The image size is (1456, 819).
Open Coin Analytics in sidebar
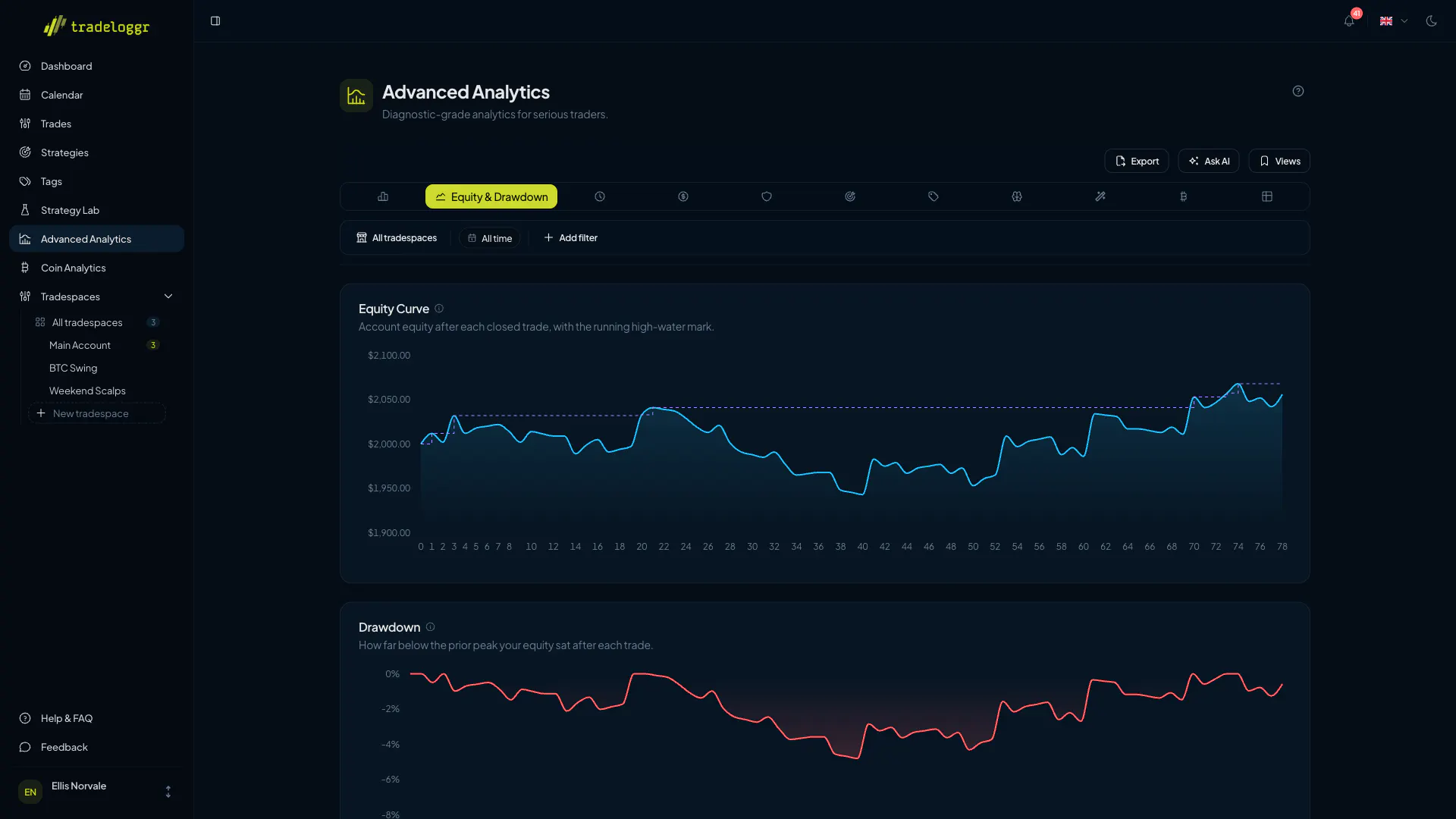96,268
